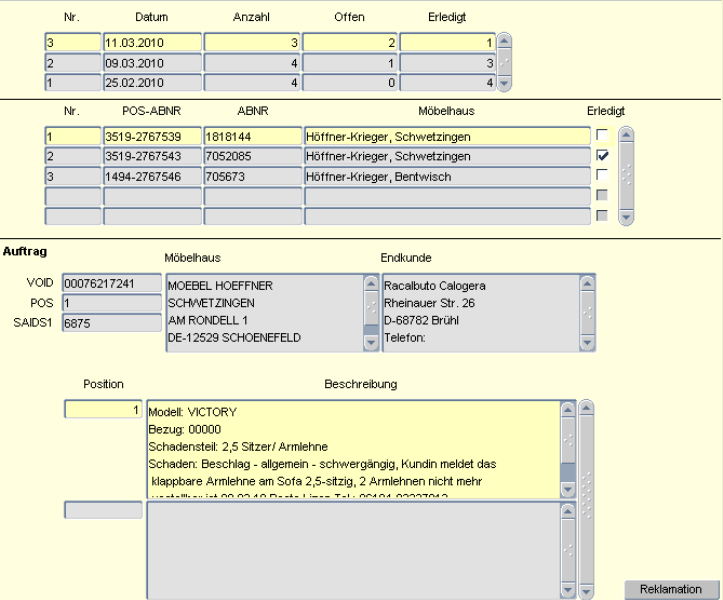
Task: Click scroll-down arrow of top orders table
Action: point(505,83)
